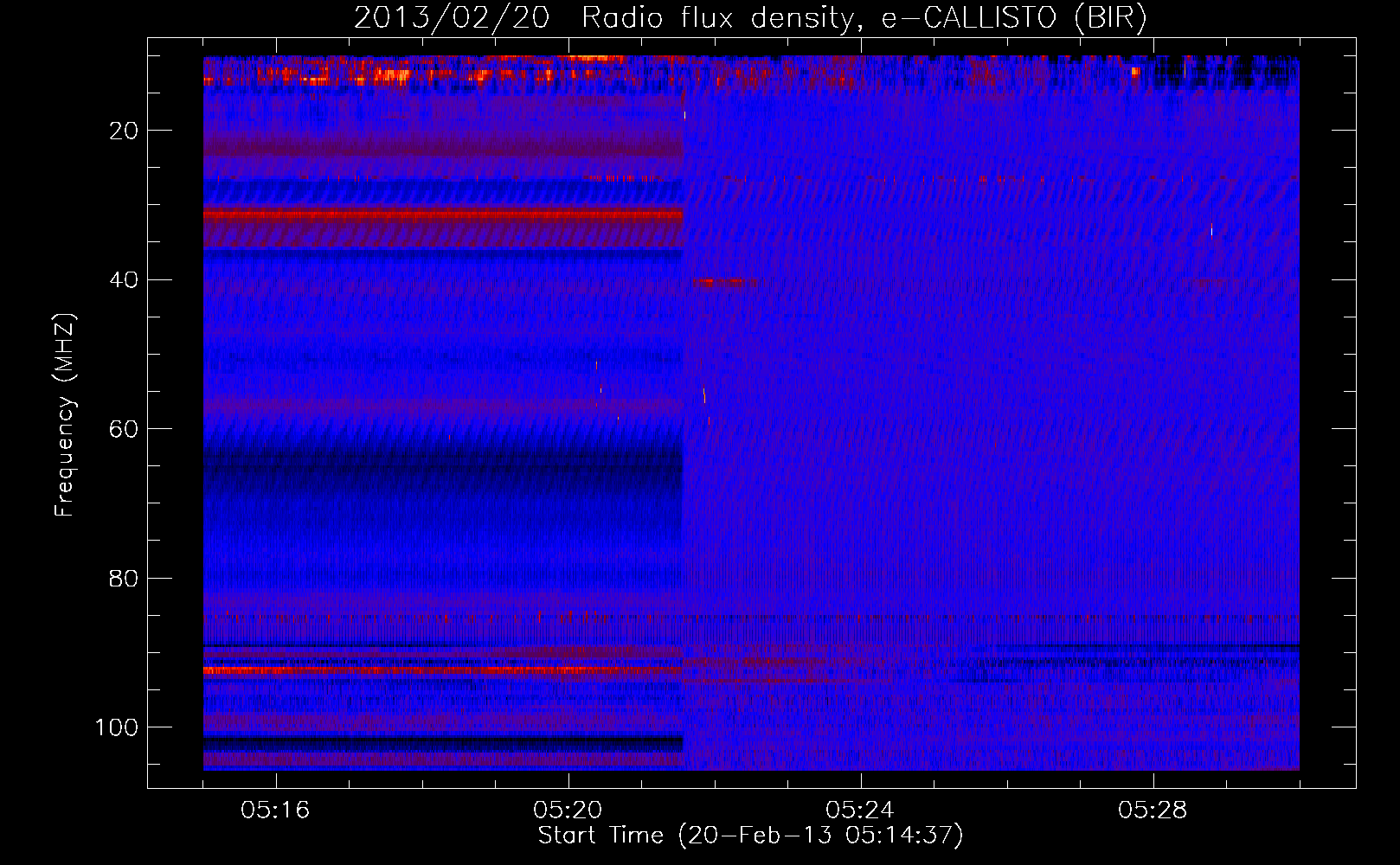The image size is (1400, 865).
Task: Click the 05:16 time tick label
Action: [275, 811]
